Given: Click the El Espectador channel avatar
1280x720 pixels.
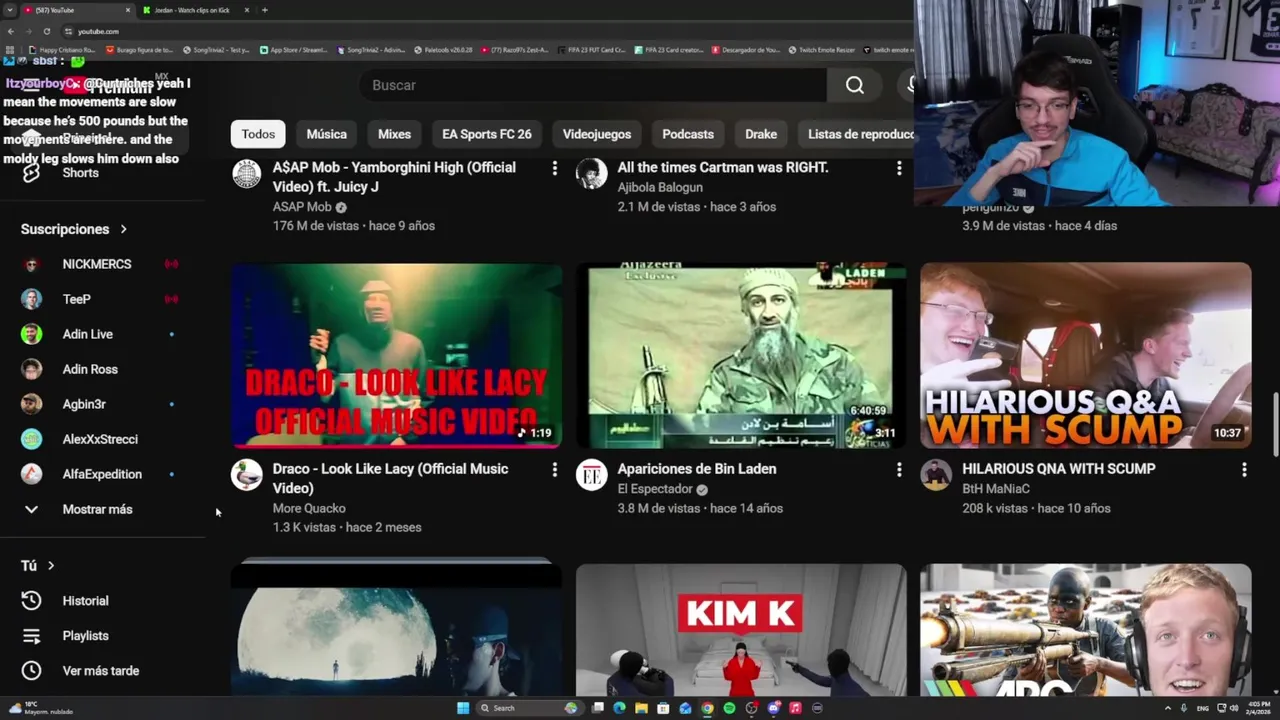Looking at the screenshot, I should point(592,475).
